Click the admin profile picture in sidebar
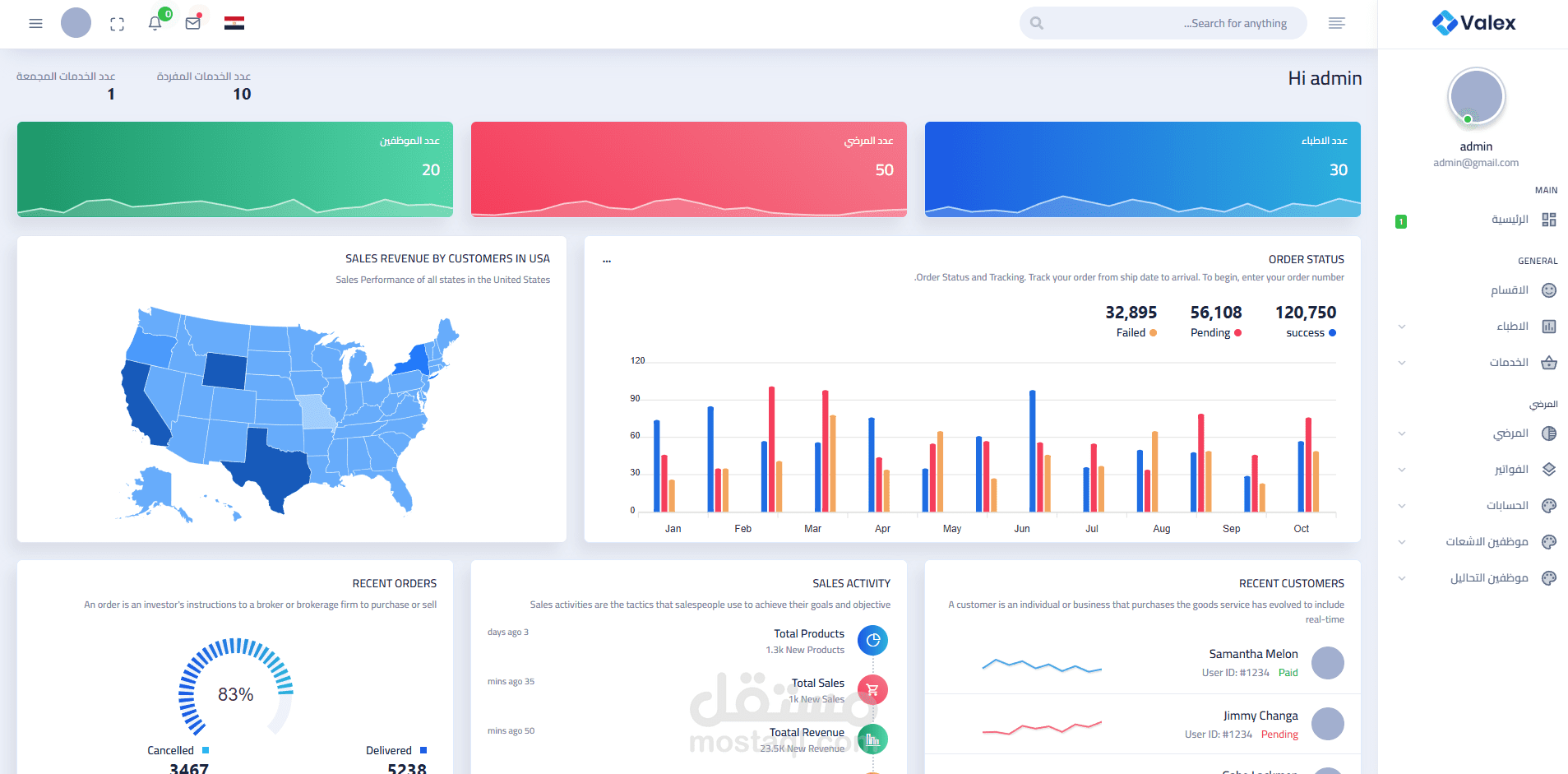This screenshot has height=774, width=1568. click(x=1477, y=96)
